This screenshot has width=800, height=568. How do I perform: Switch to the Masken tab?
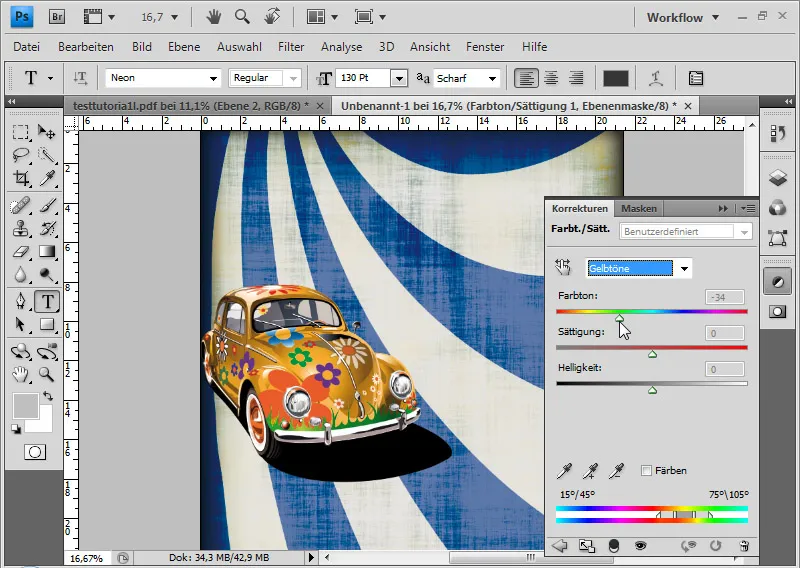point(639,208)
